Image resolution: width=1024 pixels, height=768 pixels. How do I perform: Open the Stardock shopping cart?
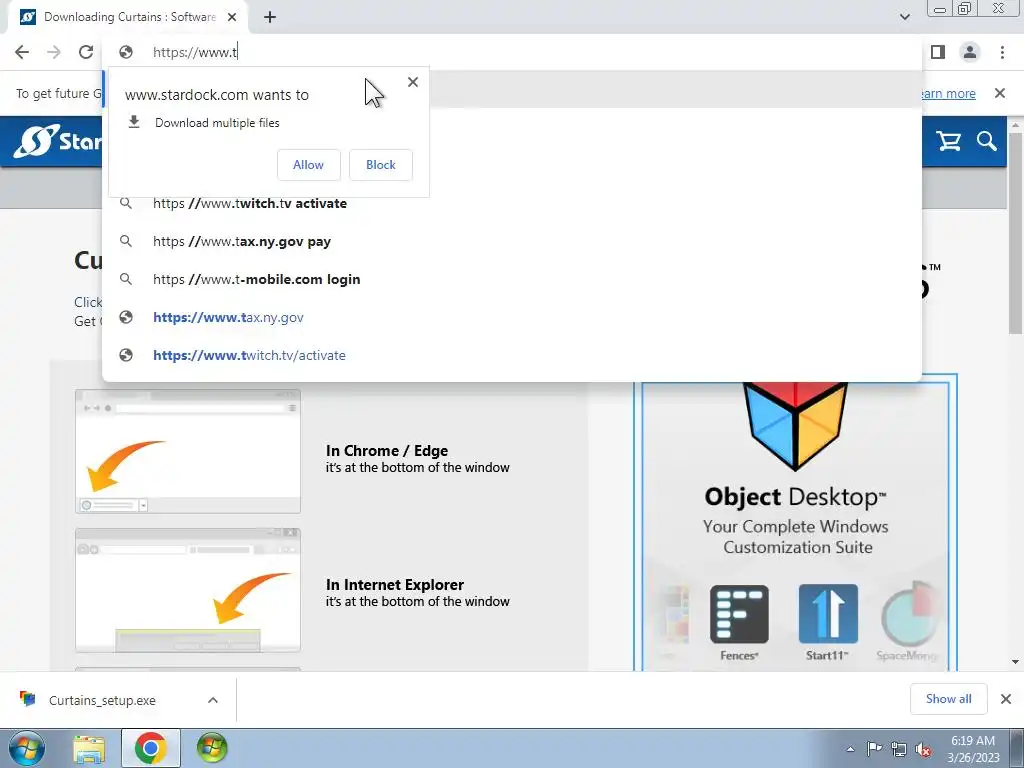[x=948, y=141]
